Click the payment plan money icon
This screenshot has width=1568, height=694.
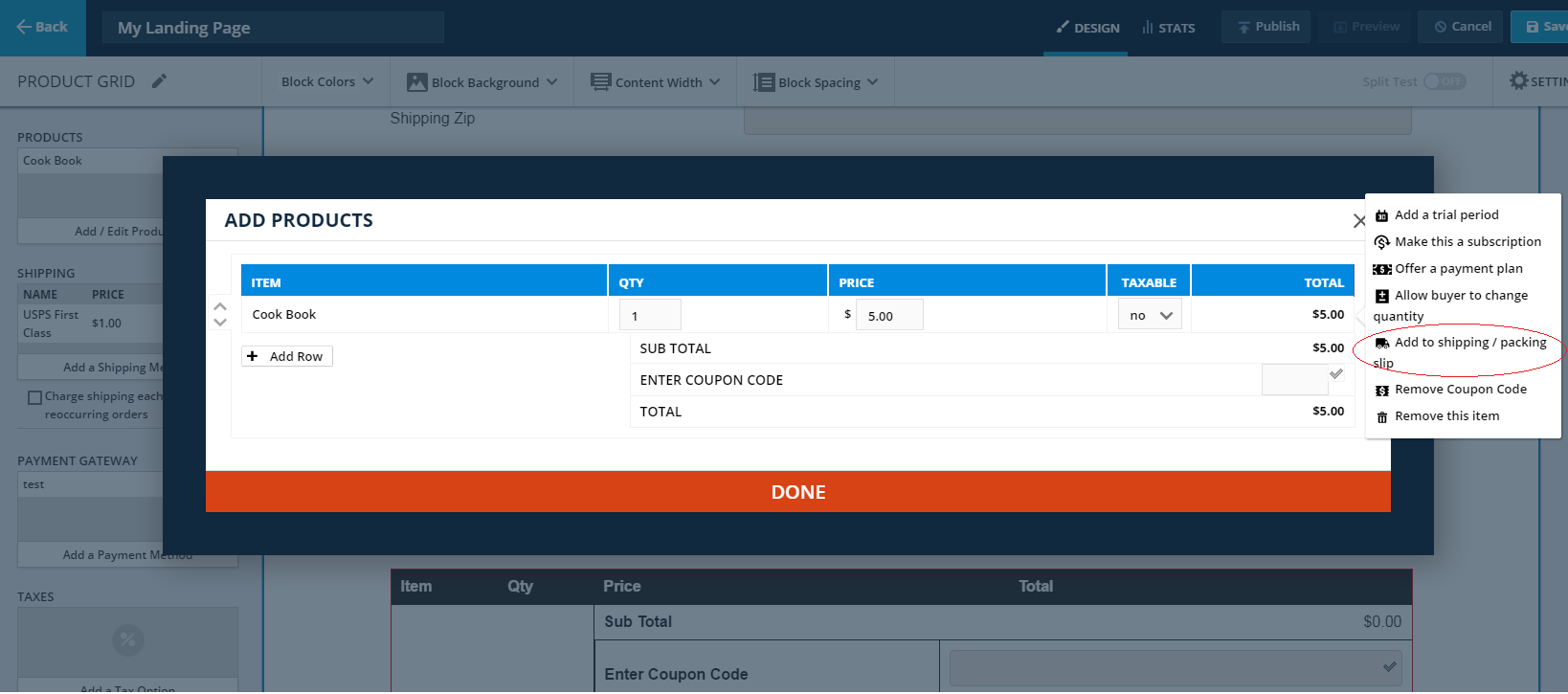[x=1381, y=269]
